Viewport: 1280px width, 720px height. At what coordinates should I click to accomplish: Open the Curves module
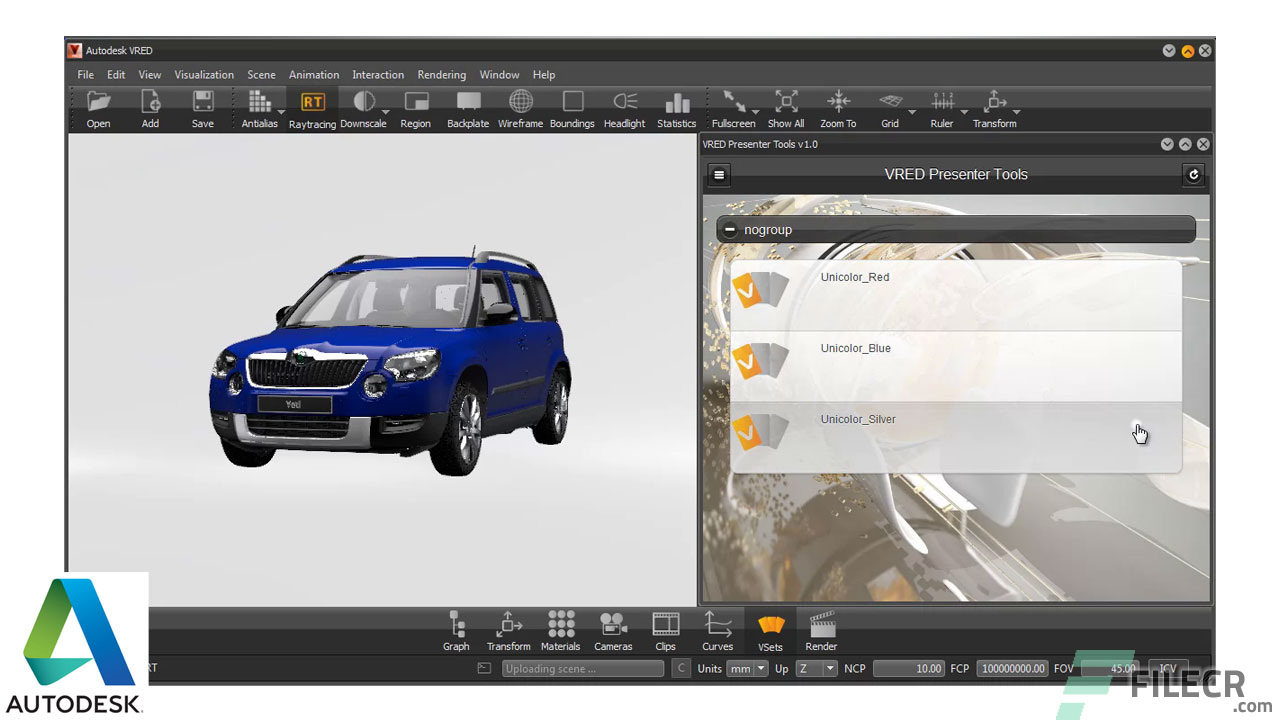(x=718, y=631)
